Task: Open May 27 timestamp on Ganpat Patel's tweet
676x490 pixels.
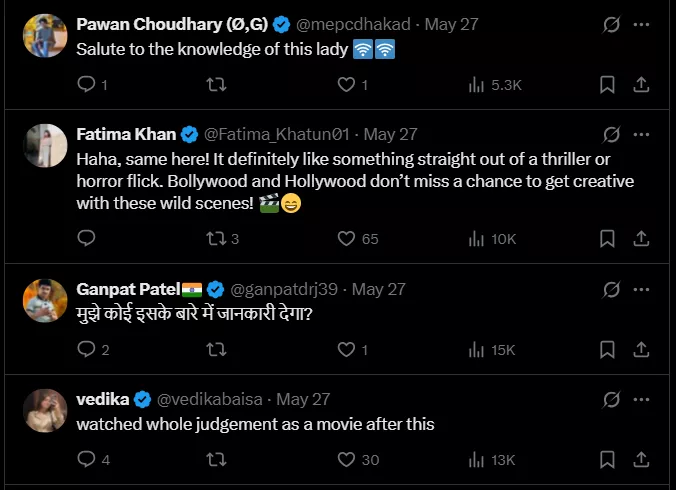Action: point(379,289)
